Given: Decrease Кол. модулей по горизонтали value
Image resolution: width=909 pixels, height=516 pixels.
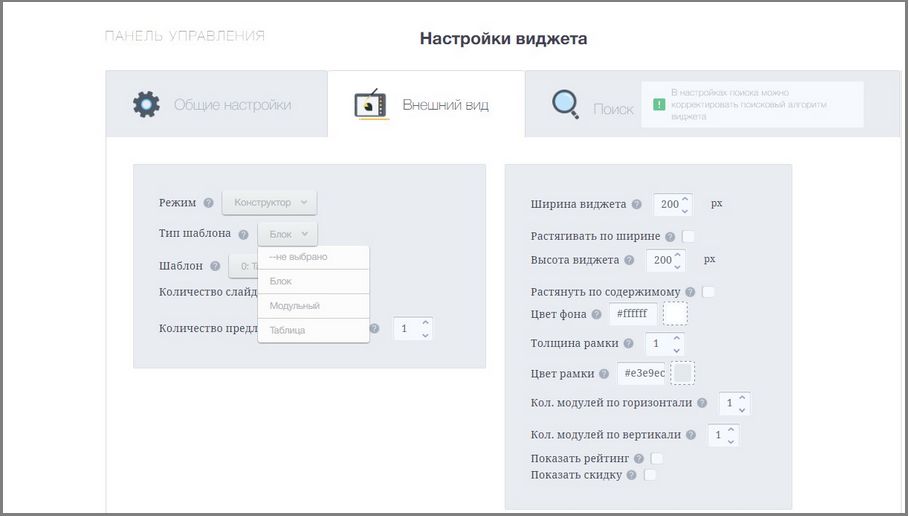Looking at the screenshot, I should click(742, 410).
